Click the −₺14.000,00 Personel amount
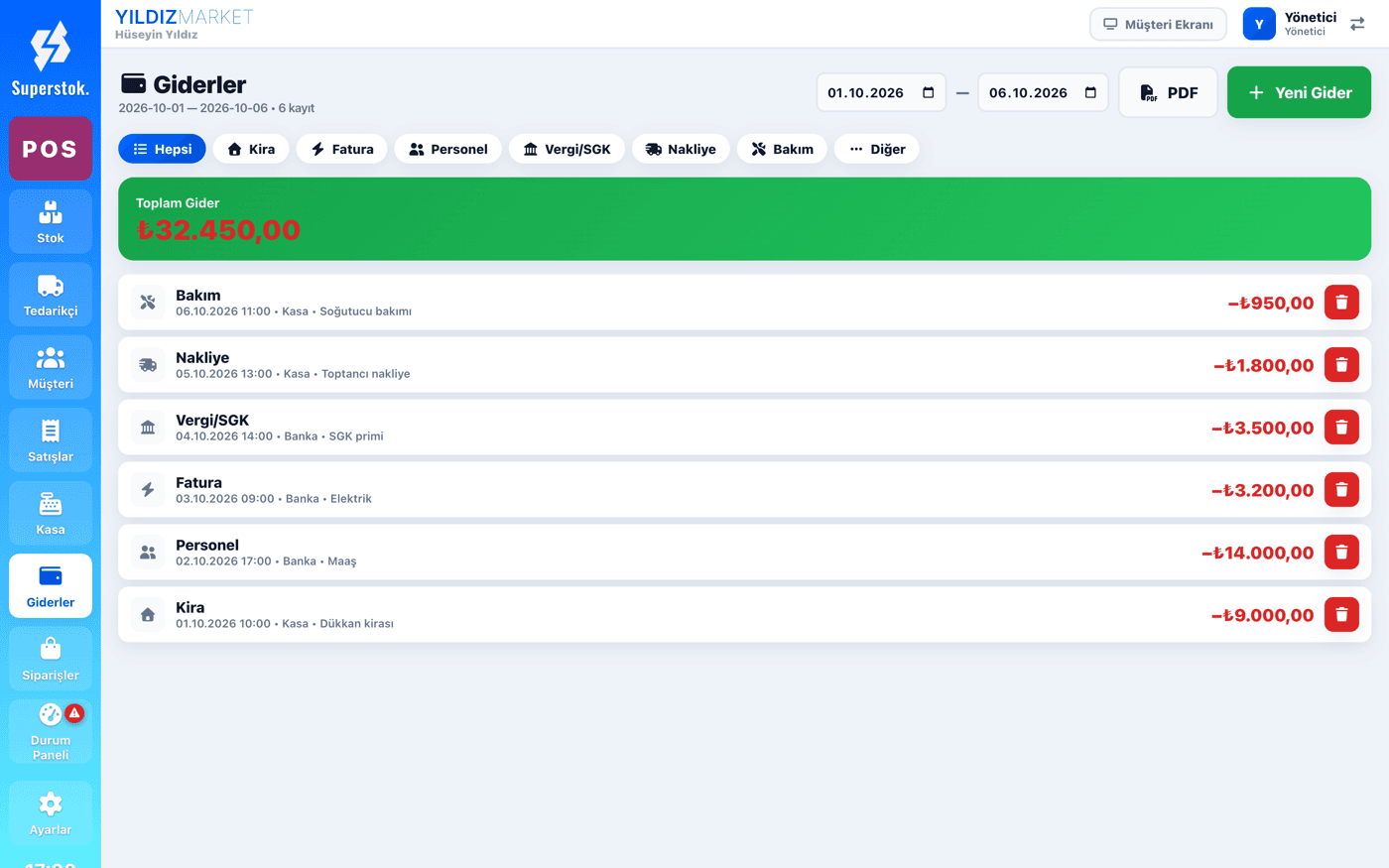Image resolution: width=1389 pixels, height=868 pixels. coord(1258,553)
